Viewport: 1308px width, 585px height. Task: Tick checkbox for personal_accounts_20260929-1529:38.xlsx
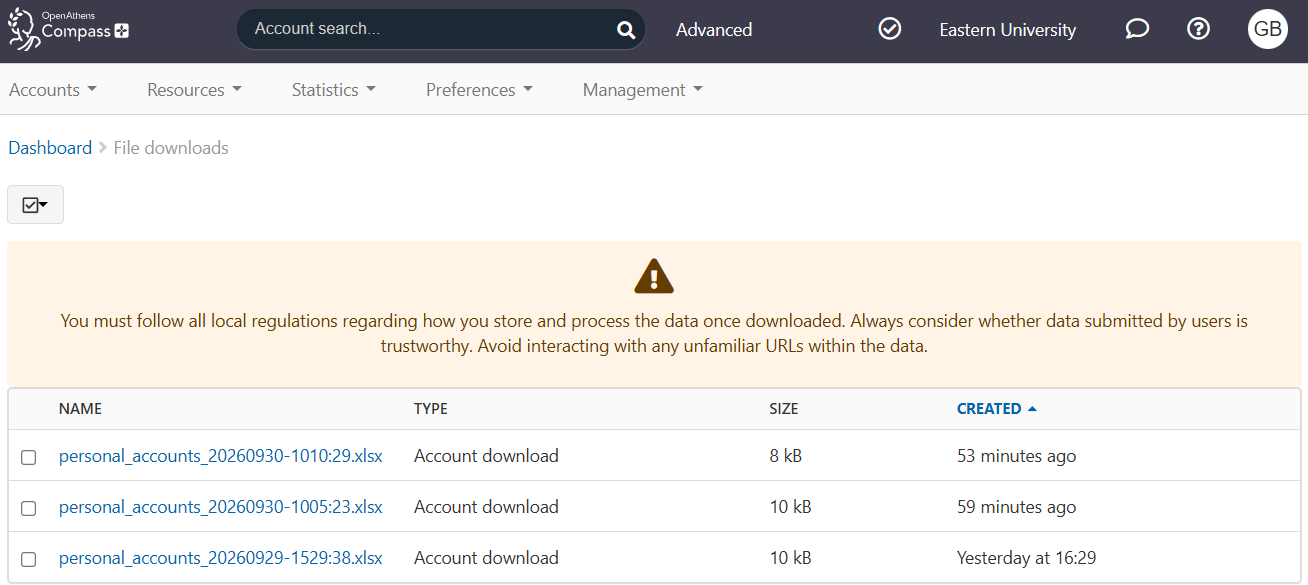(29, 559)
